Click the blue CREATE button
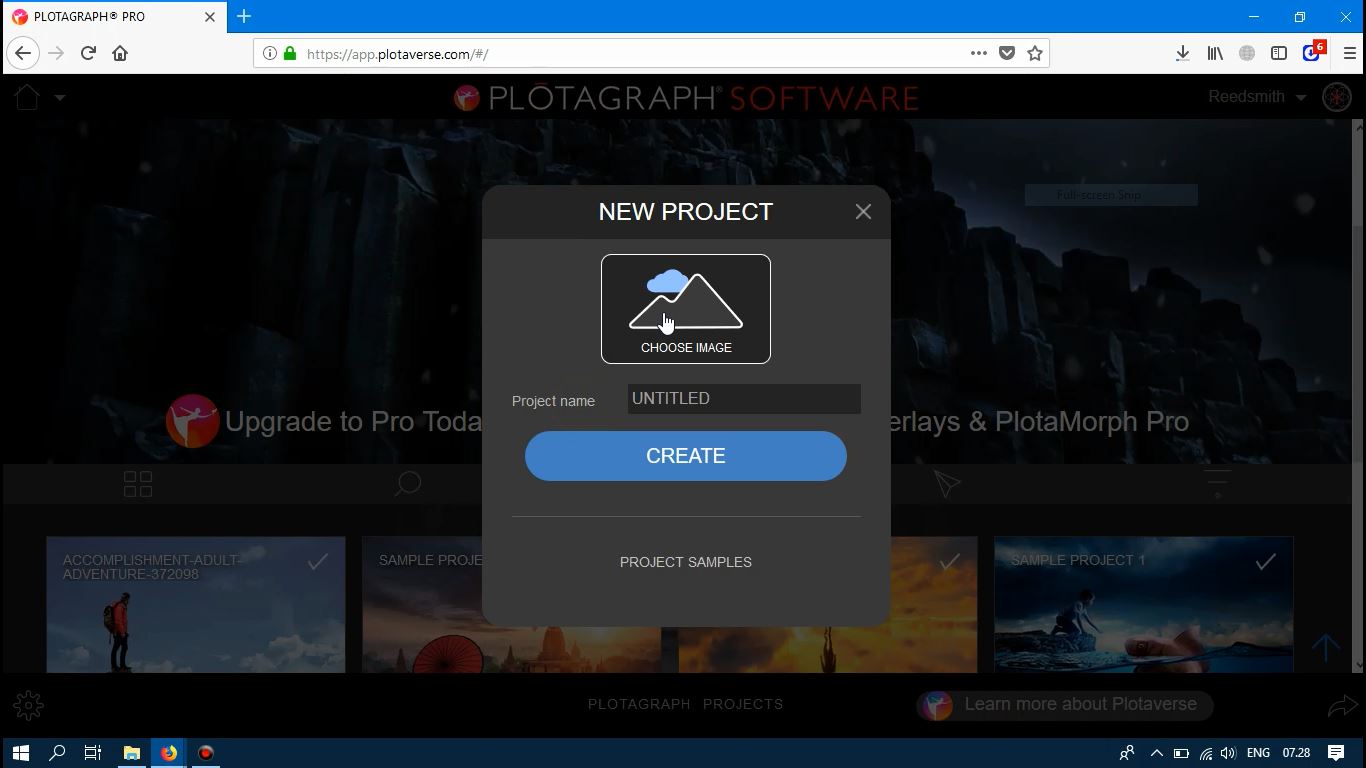This screenshot has height=768, width=1366. tap(686, 456)
